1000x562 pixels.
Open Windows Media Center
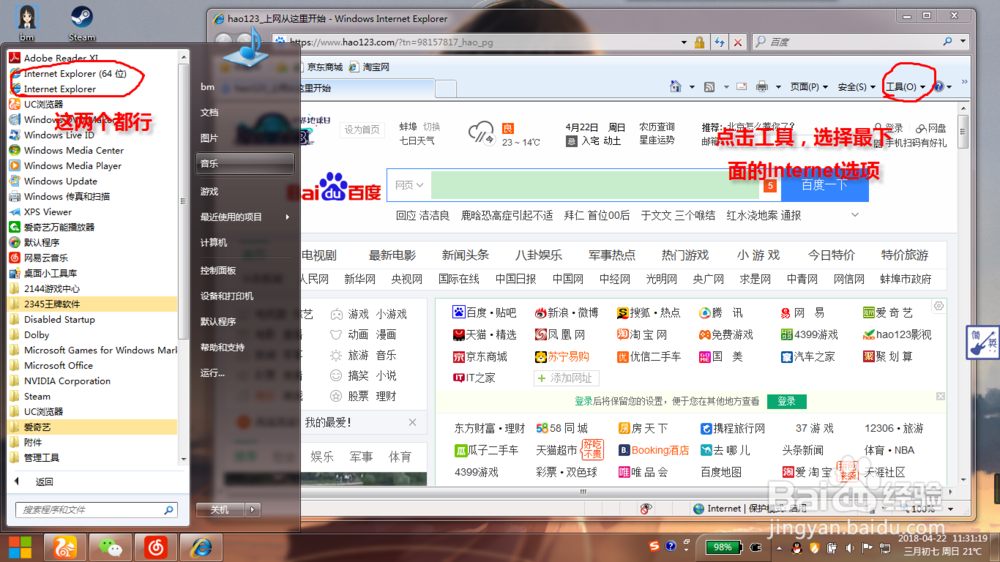click(73, 151)
